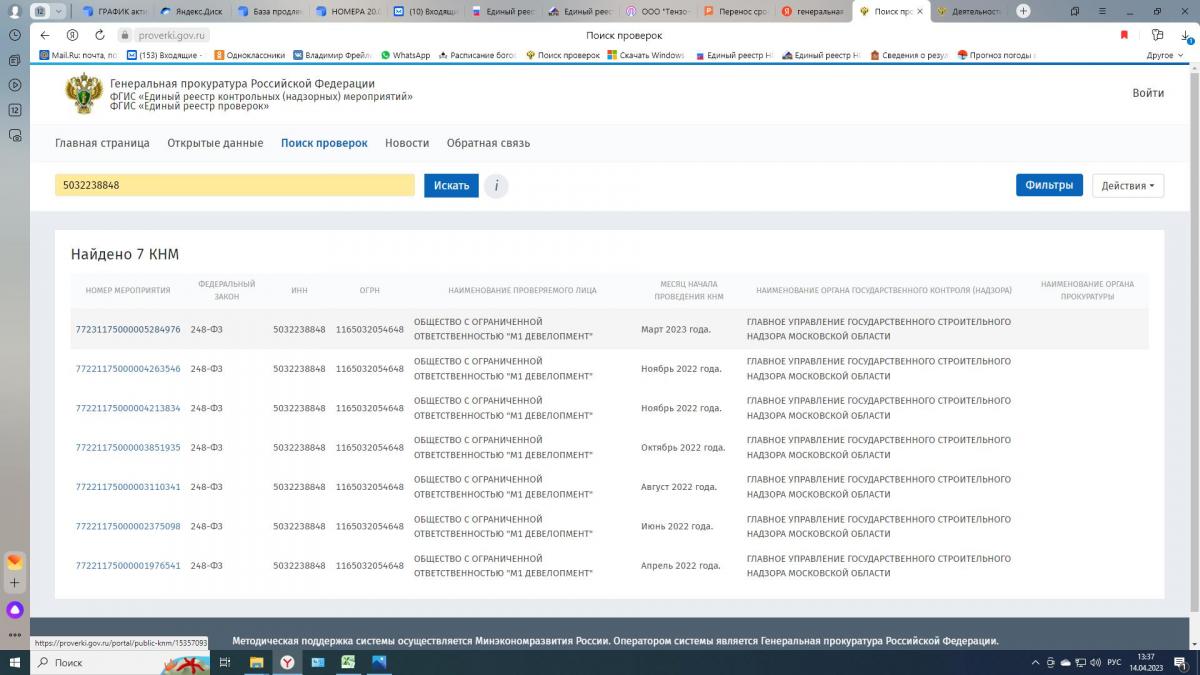Screen dimensions: 1200x675
Task: Click the search field containing 5032238848
Action: coord(235,185)
